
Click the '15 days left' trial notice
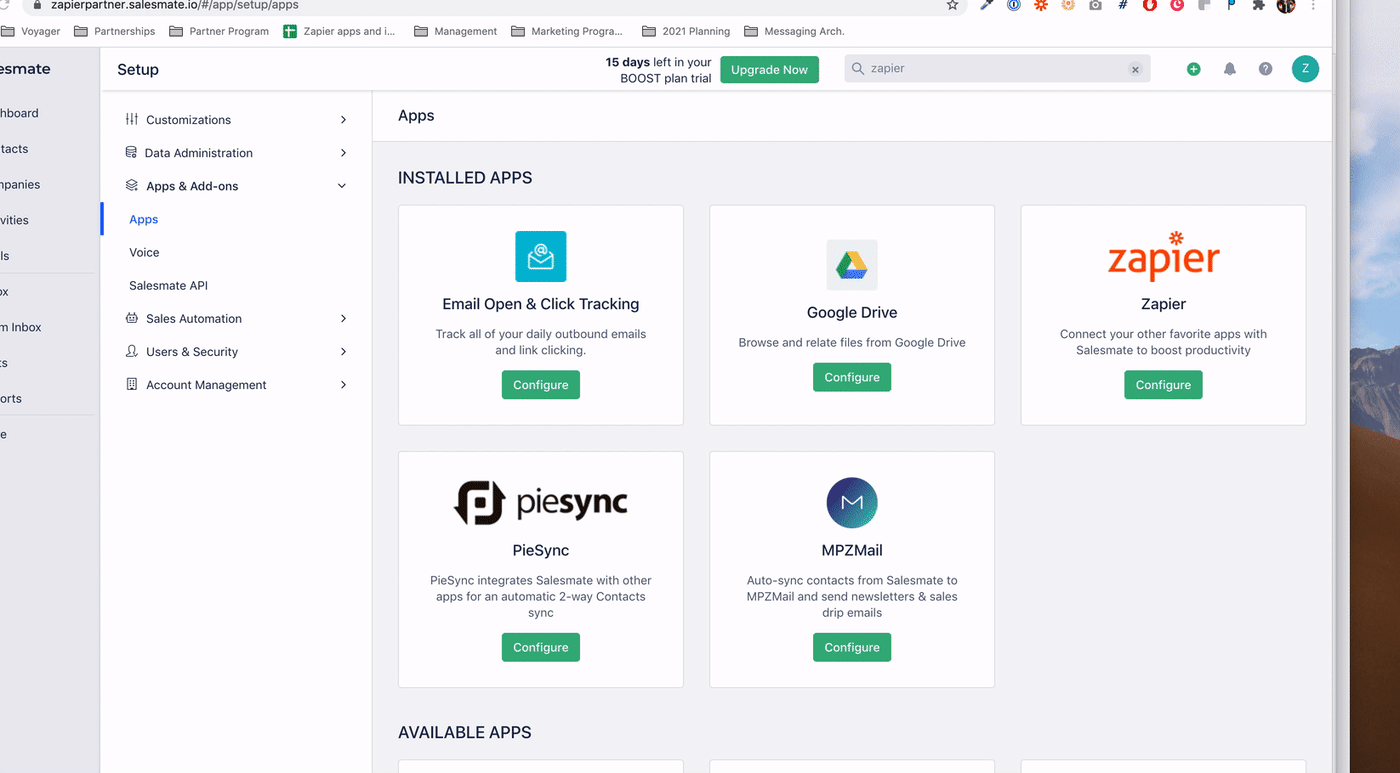659,70
